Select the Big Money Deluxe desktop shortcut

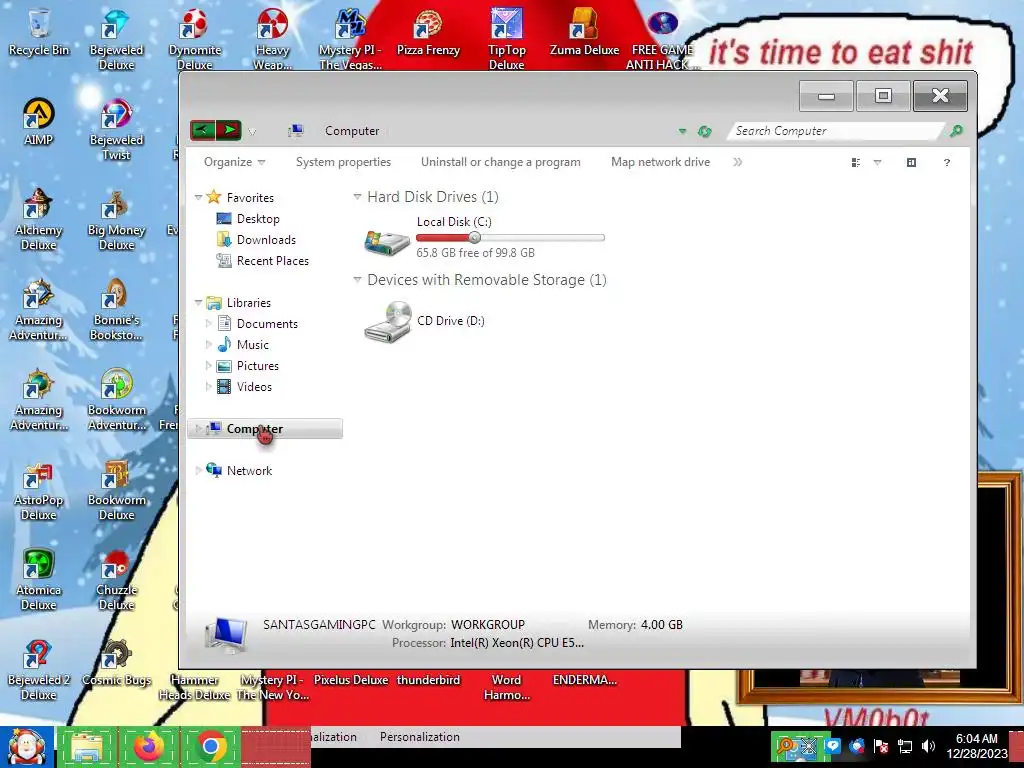tap(116, 219)
